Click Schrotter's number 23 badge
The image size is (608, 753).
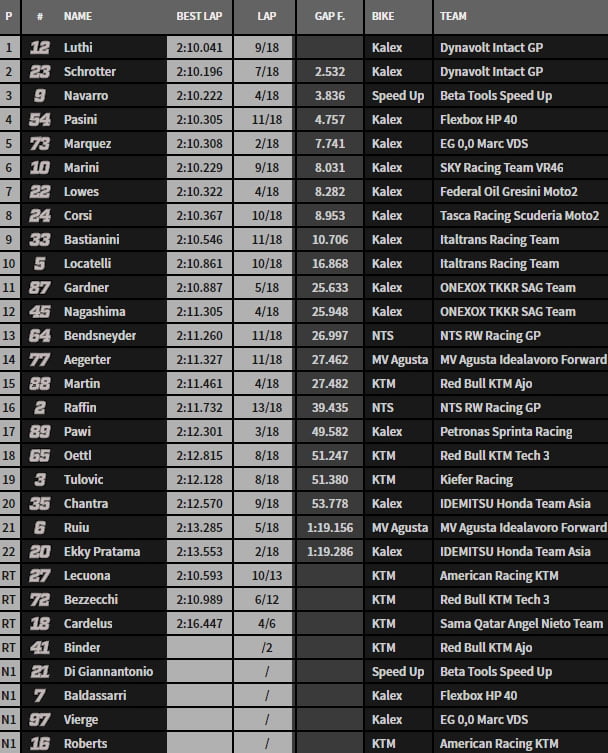[40, 72]
